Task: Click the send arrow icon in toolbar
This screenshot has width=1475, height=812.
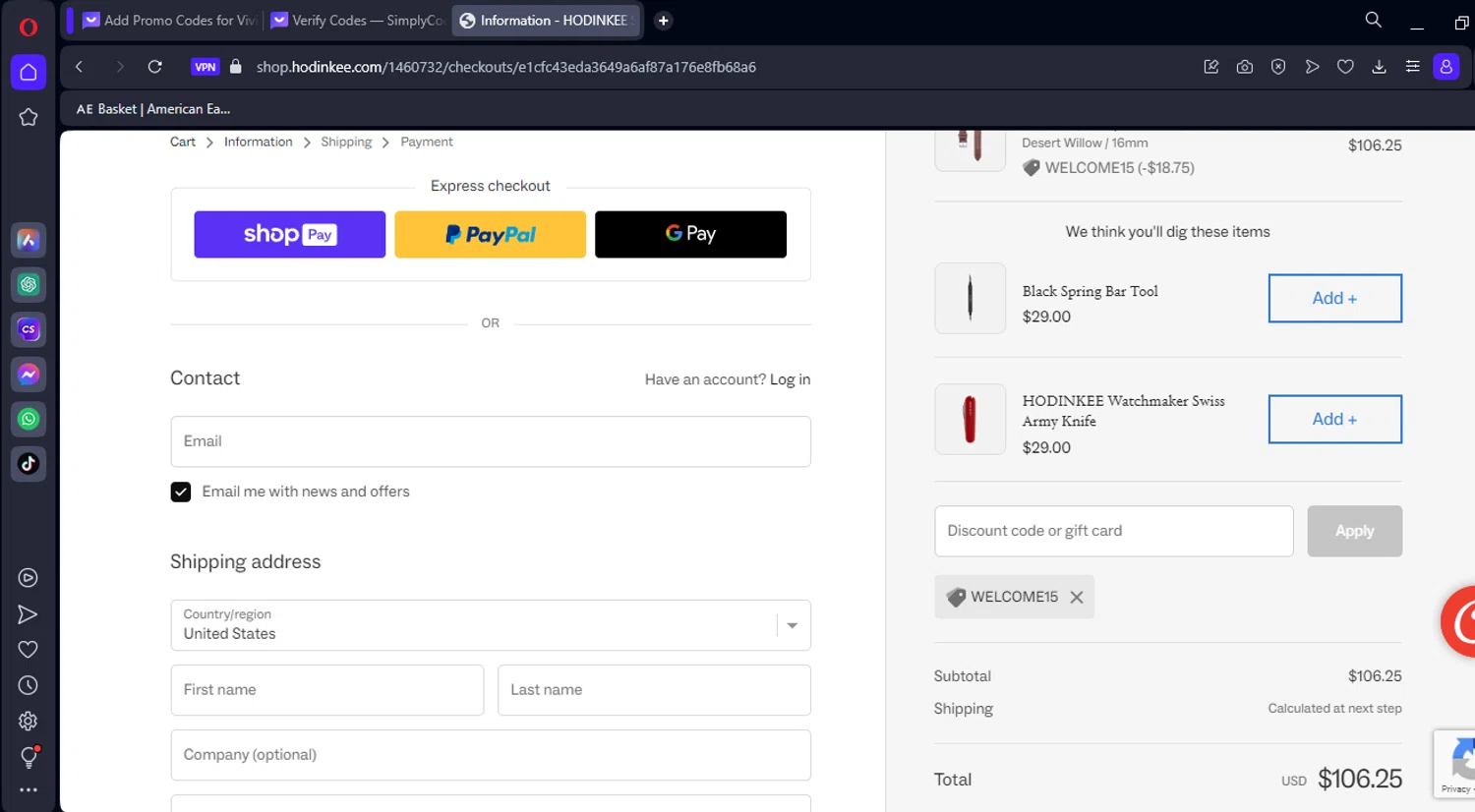Action: pos(1312,67)
